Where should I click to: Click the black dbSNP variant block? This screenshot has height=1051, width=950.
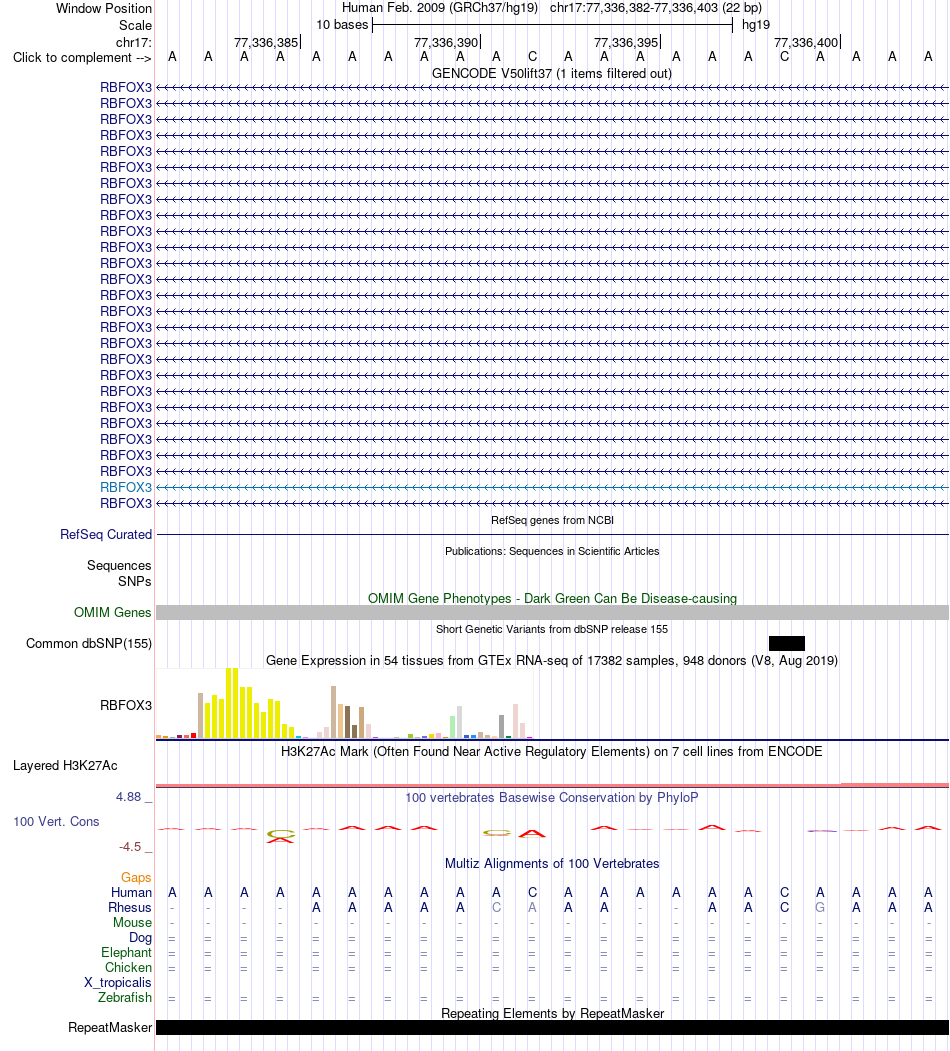tap(786, 643)
